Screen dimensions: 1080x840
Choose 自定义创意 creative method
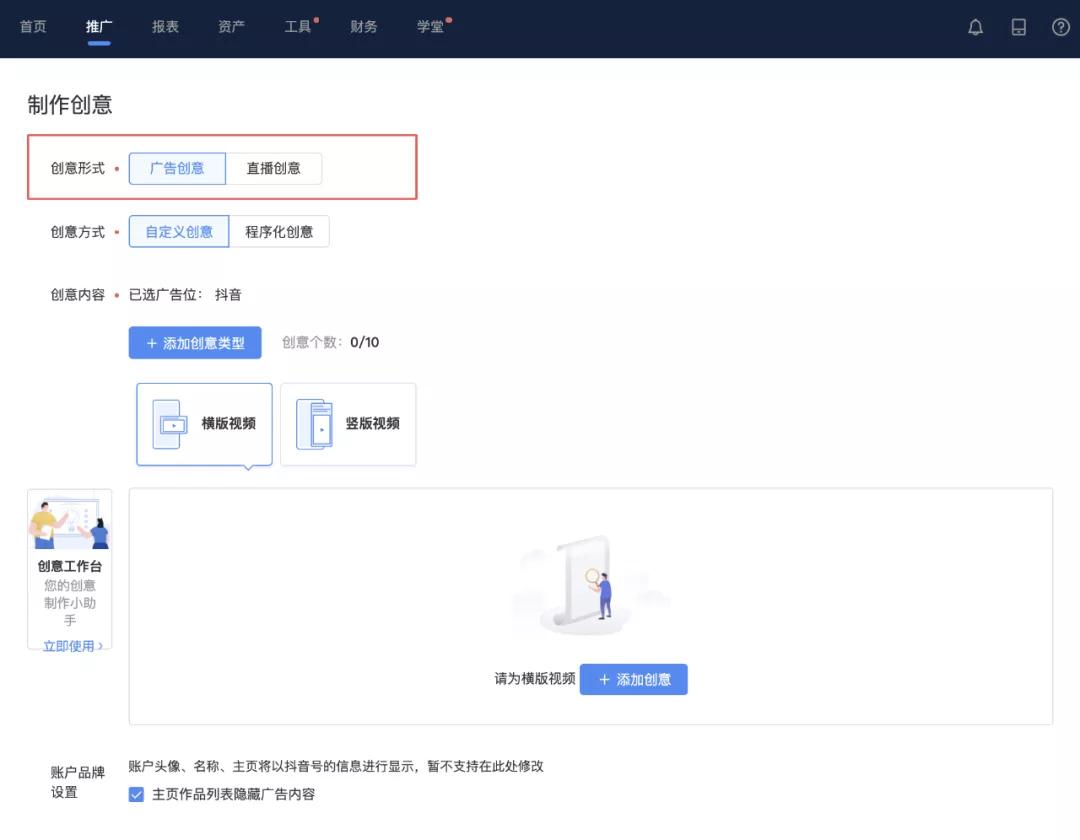[179, 232]
